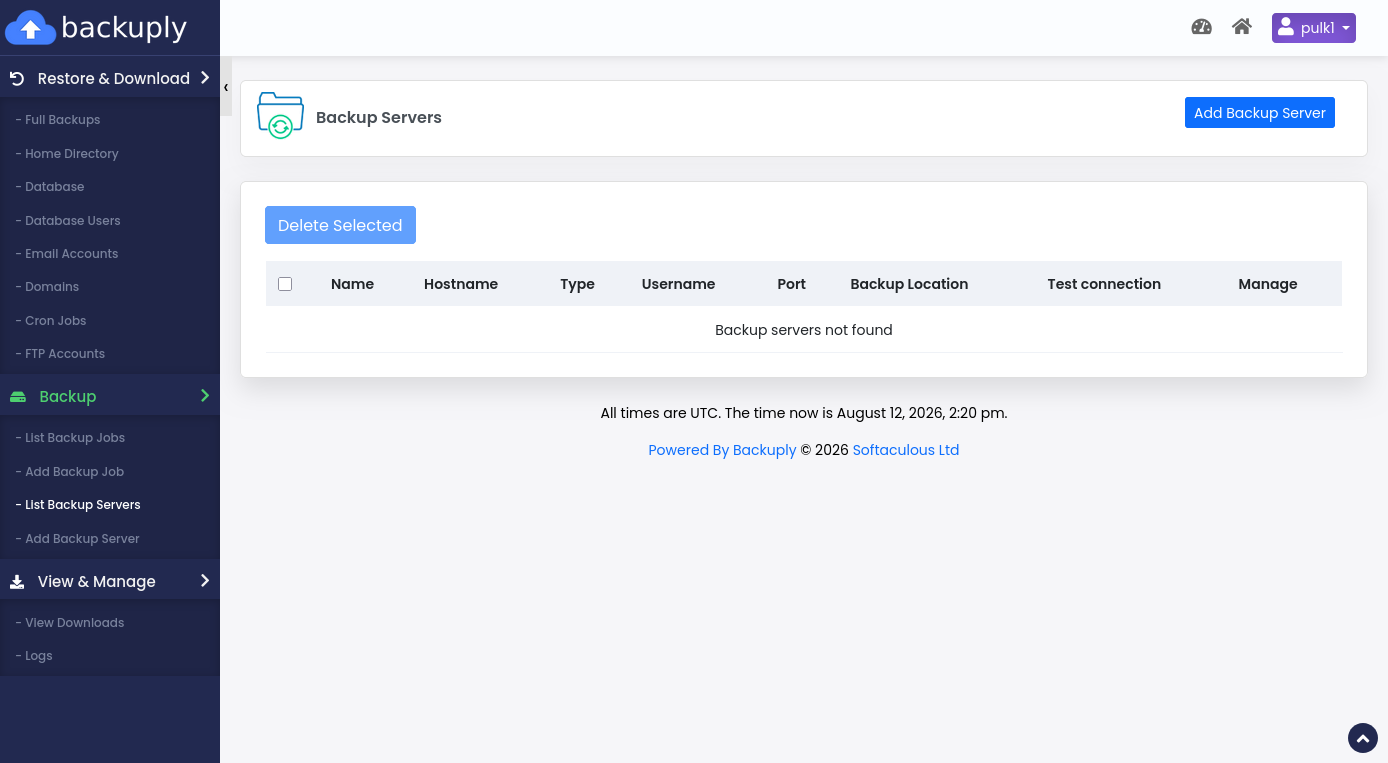The image size is (1388, 763).
Task: Click the Port column header
Action: [x=791, y=284]
